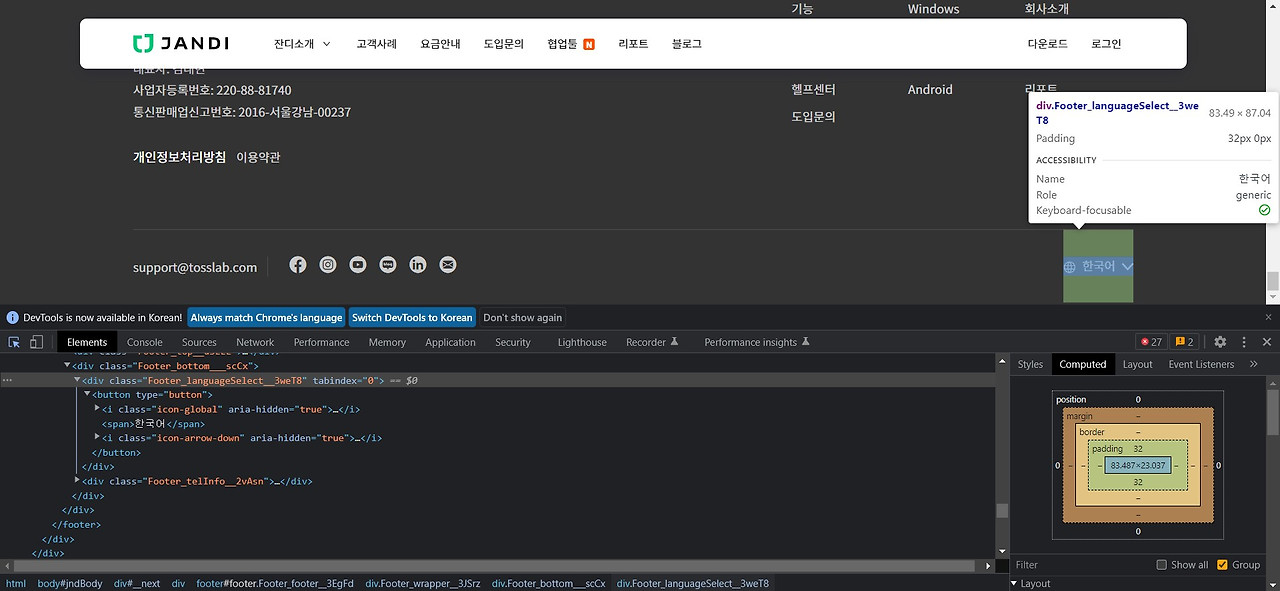Image resolution: width=1280 pixels, height=591 pixels.
Task: Click the 헬프센터 footer link
Action: pyautogui.click(x=813, y=89)
